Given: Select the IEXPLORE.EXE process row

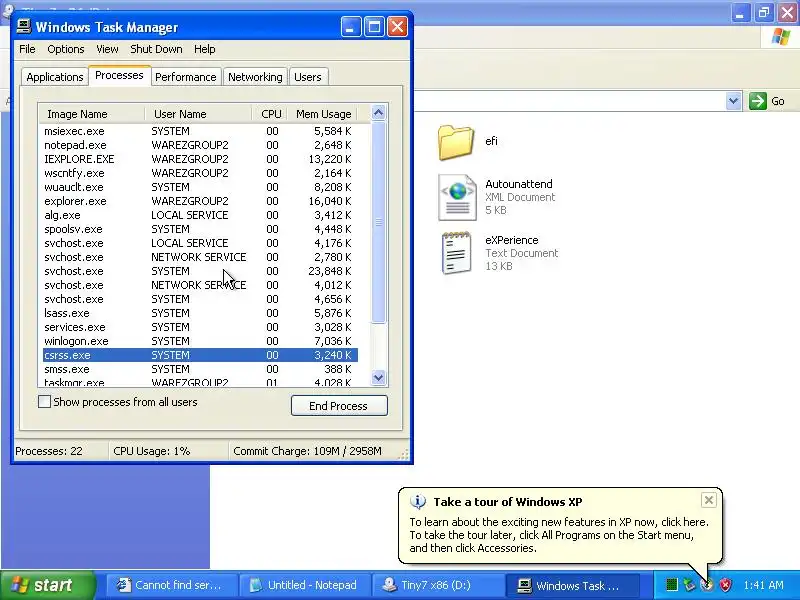Looking at the screenshot, I should pos(200,159).
